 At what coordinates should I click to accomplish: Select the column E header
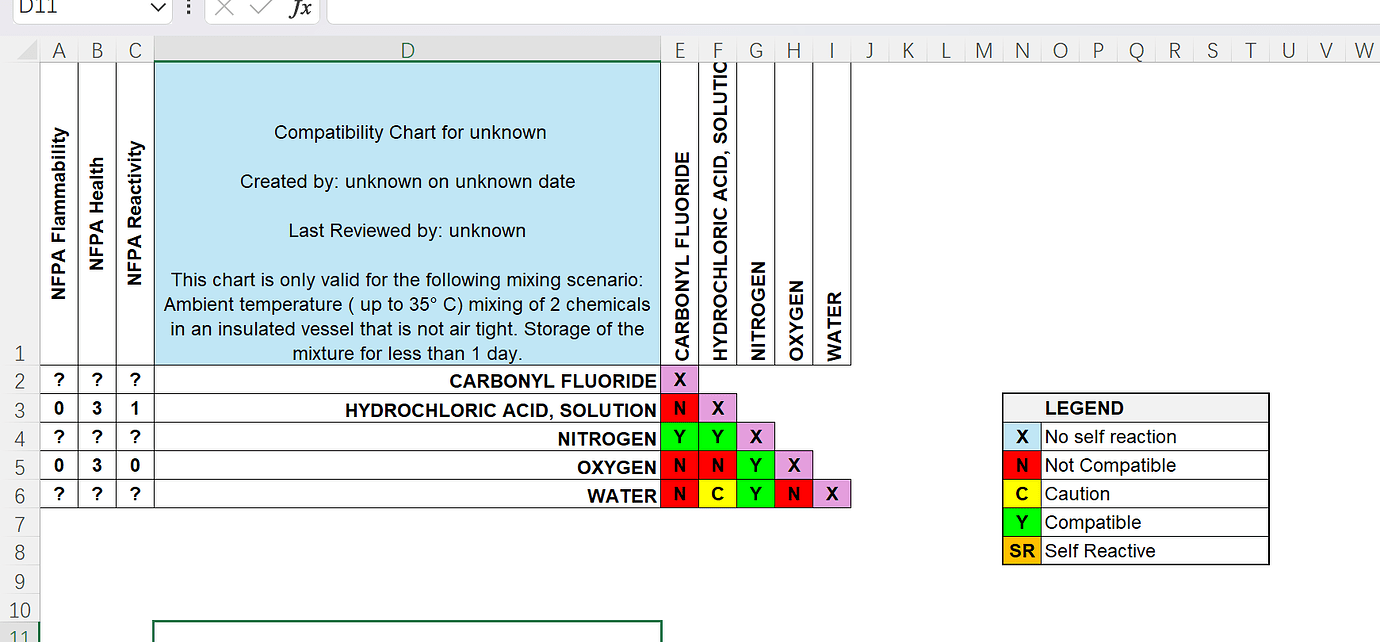click(680, 51)
